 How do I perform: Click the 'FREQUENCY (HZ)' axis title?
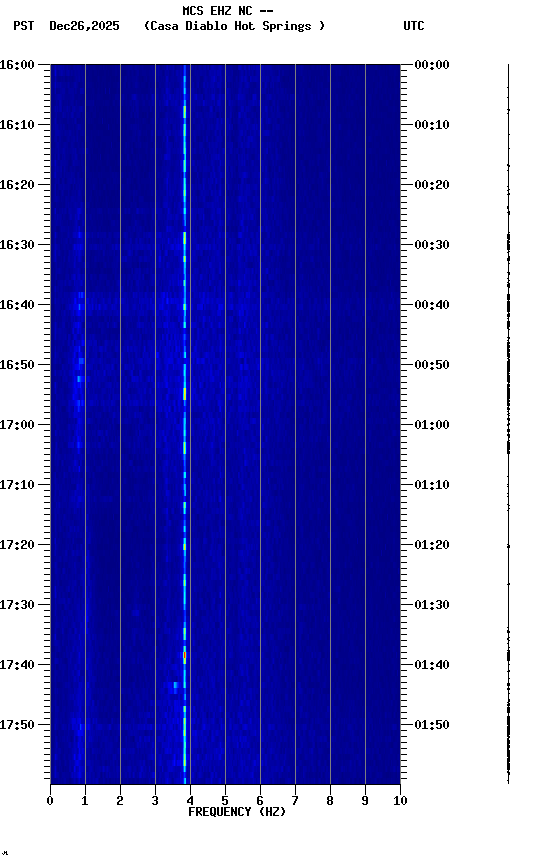(237, 812)
